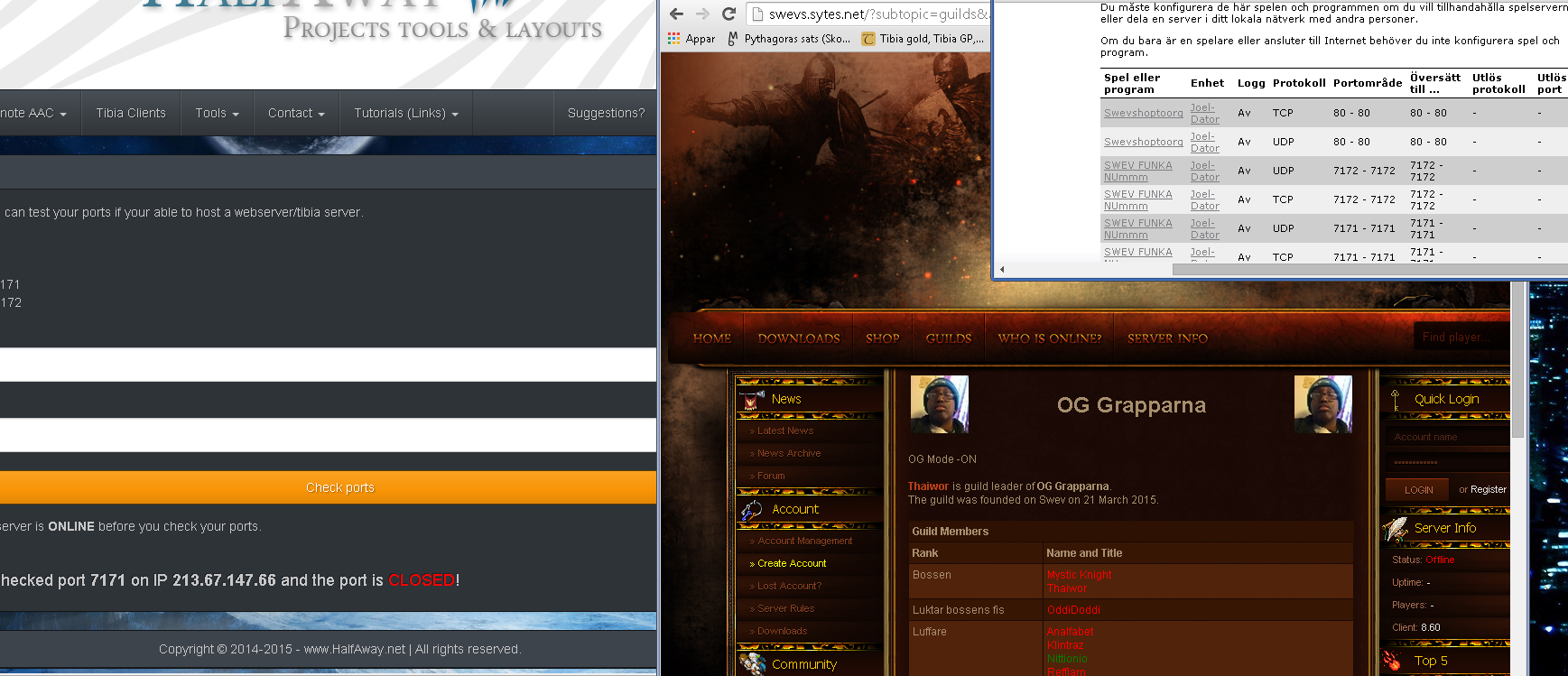Open the Tibia gold bookmark

923,39
